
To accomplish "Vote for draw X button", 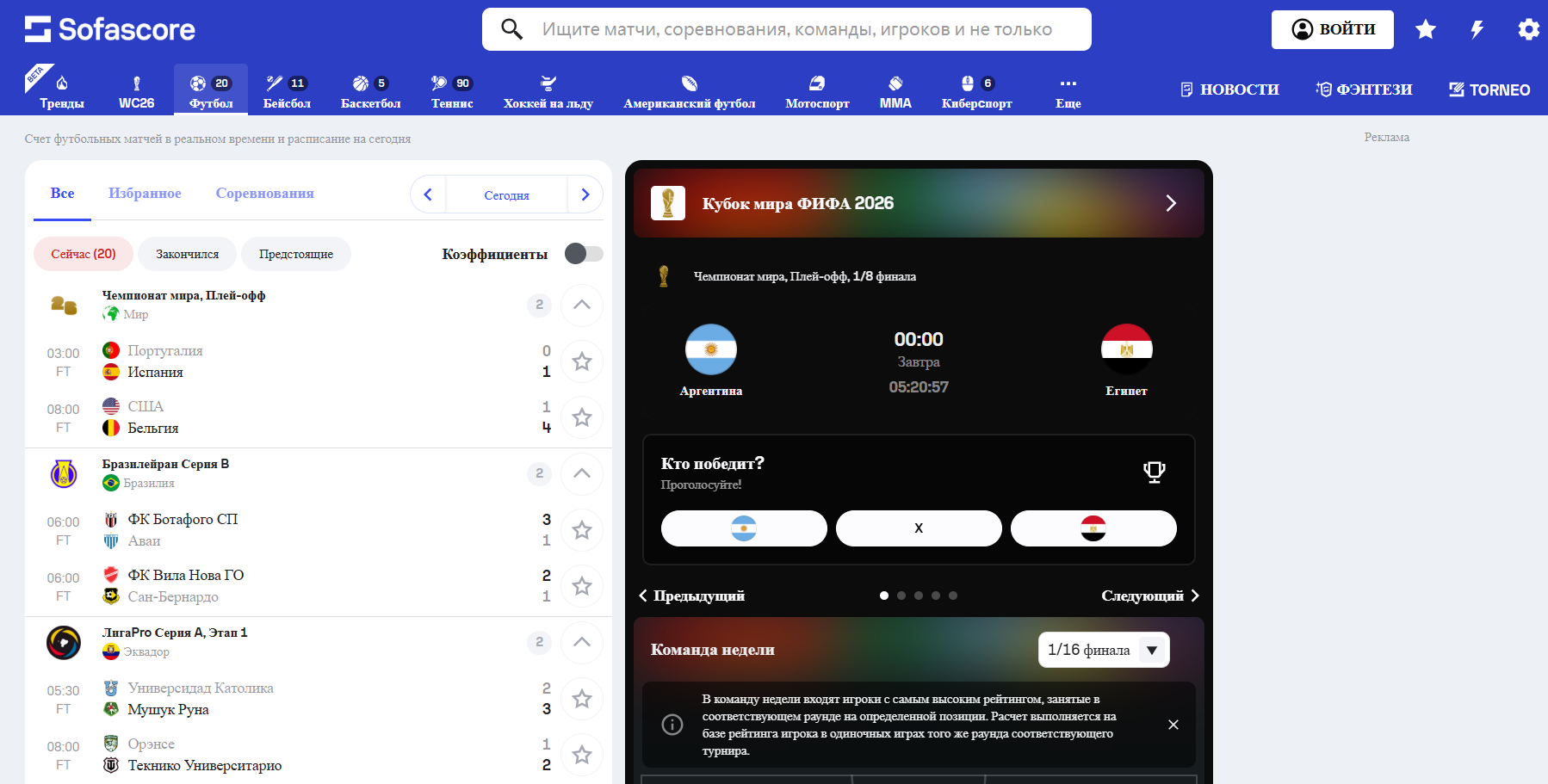I will (x=919, y=528).
